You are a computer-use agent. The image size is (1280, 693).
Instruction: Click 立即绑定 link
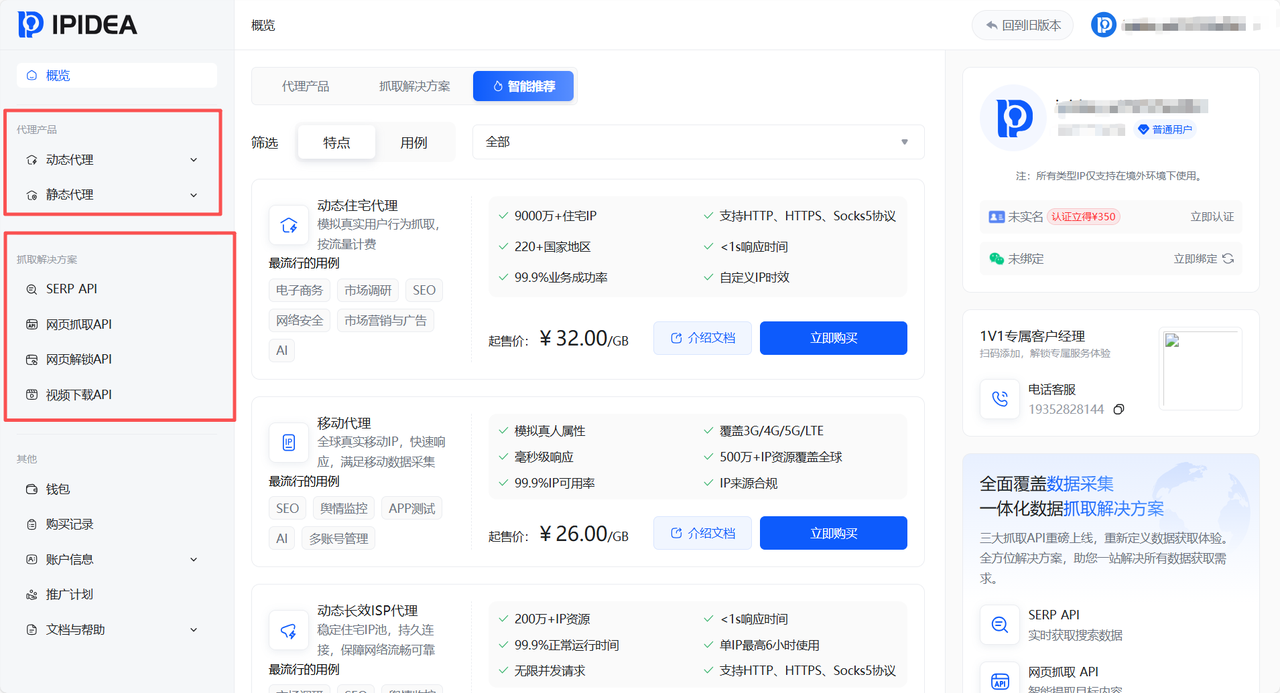(1195, 259)
